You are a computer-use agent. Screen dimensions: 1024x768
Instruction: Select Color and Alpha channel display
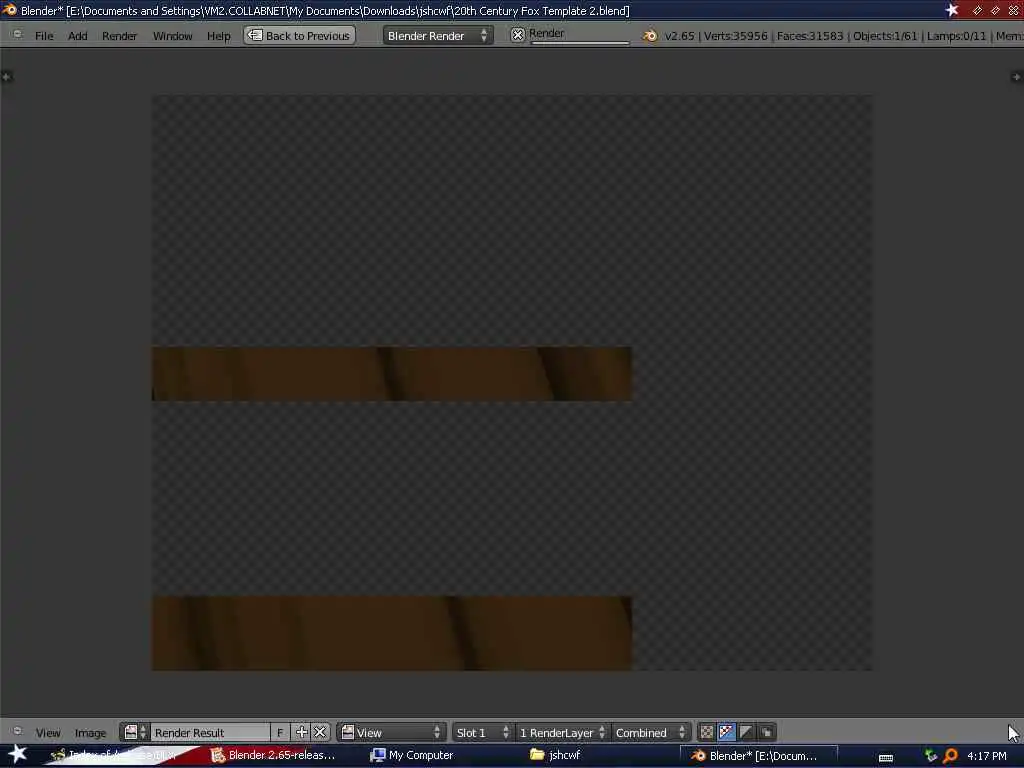pos(726,733)
